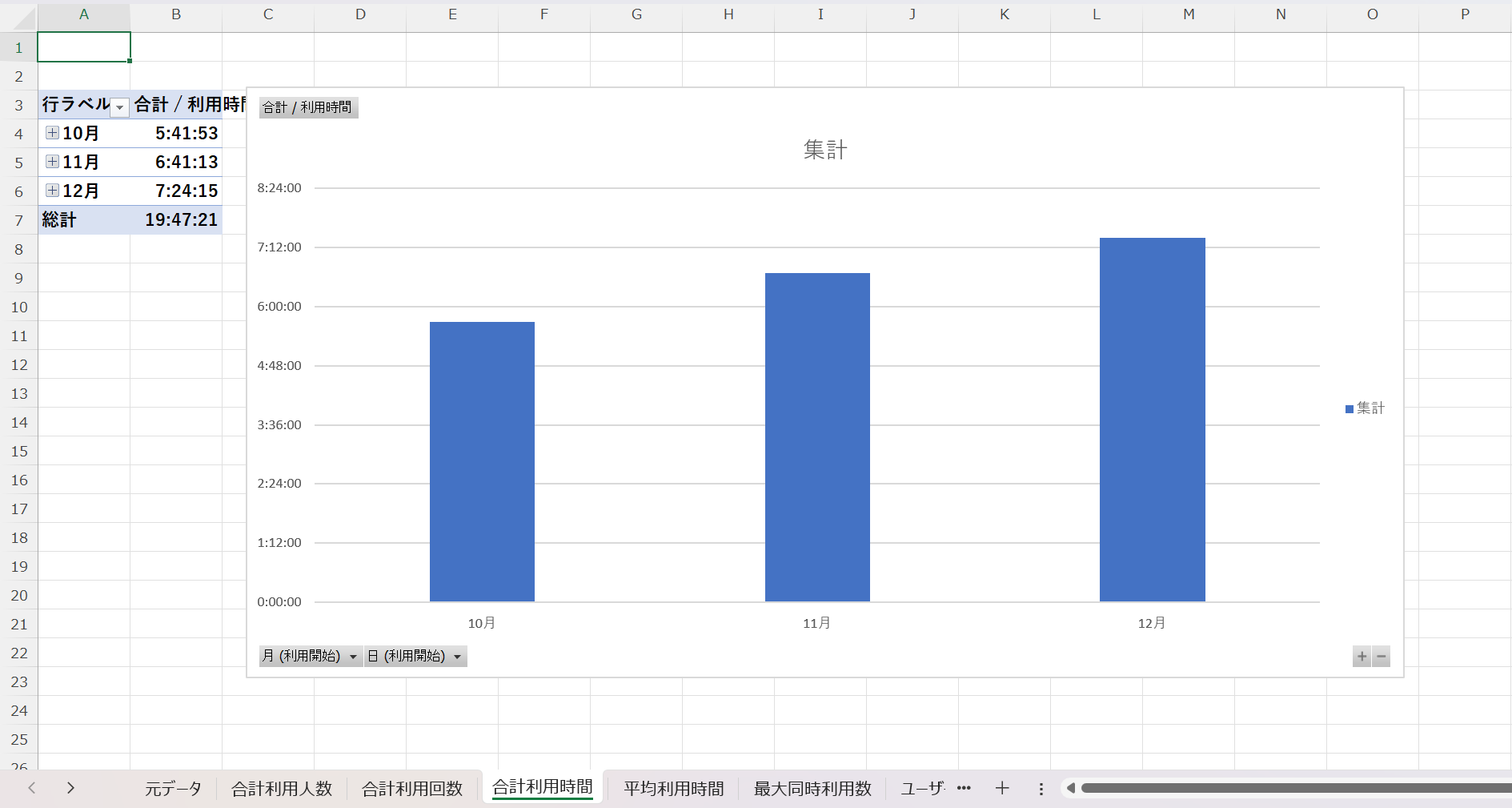Viewport: 1512px width, 808px height.
Task: Expand the 10月 row group
Action: click(52, 133)
